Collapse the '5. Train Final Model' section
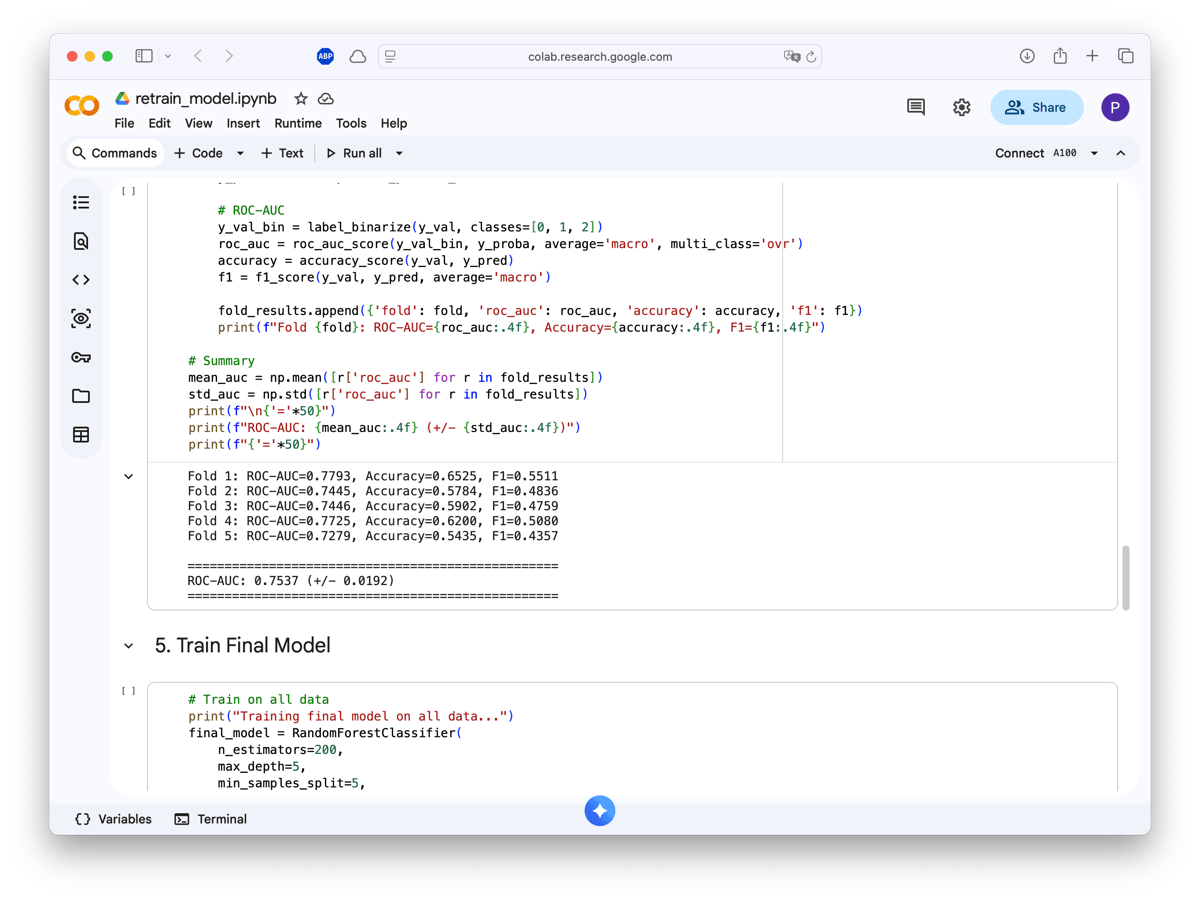This screenshot has width=1200, height=900. 128,646
